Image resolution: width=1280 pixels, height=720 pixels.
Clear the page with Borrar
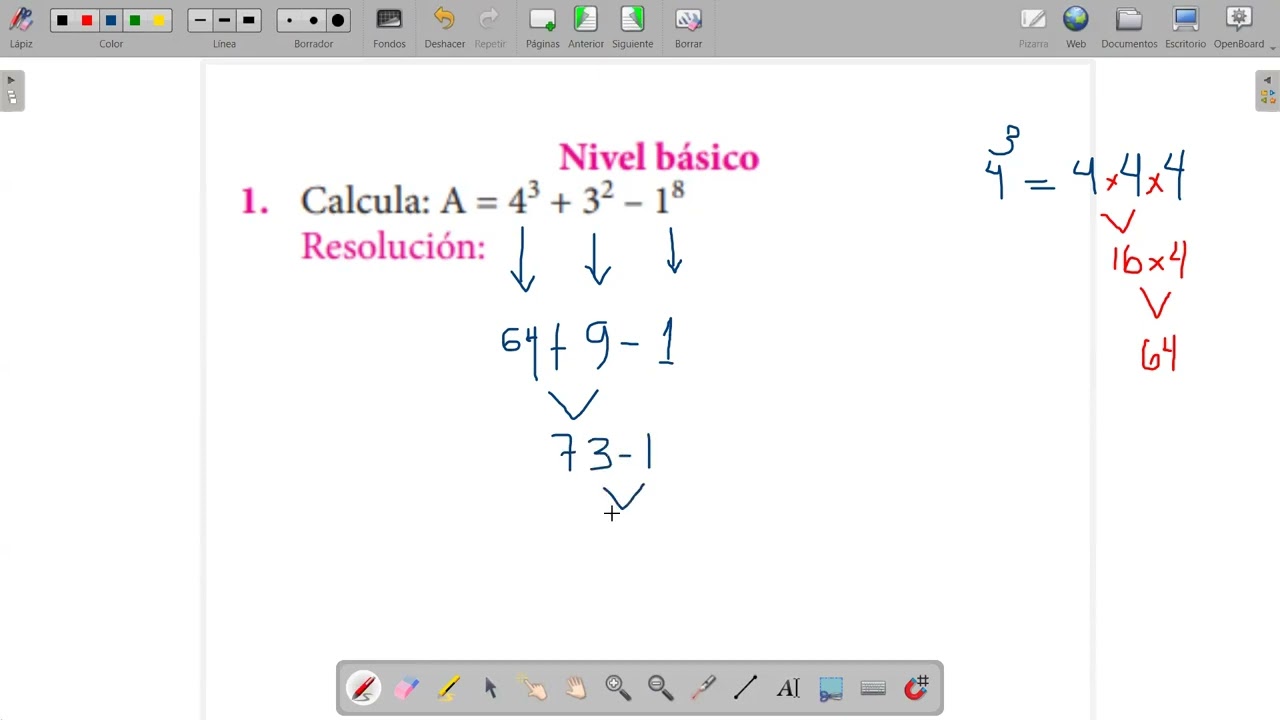point(688,27)
